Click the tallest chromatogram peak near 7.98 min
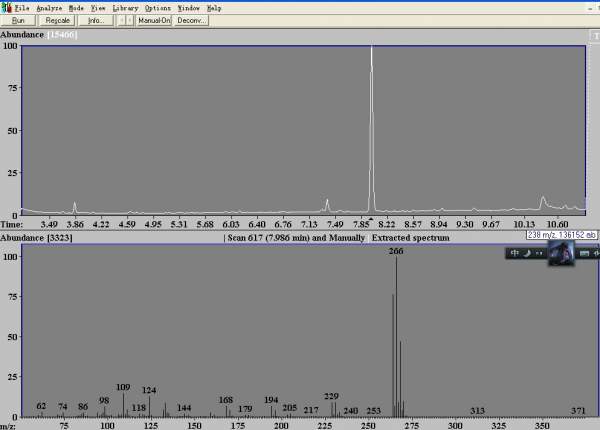Image resolution: width=600 pixels, height=430 pixels. point(371,128)
